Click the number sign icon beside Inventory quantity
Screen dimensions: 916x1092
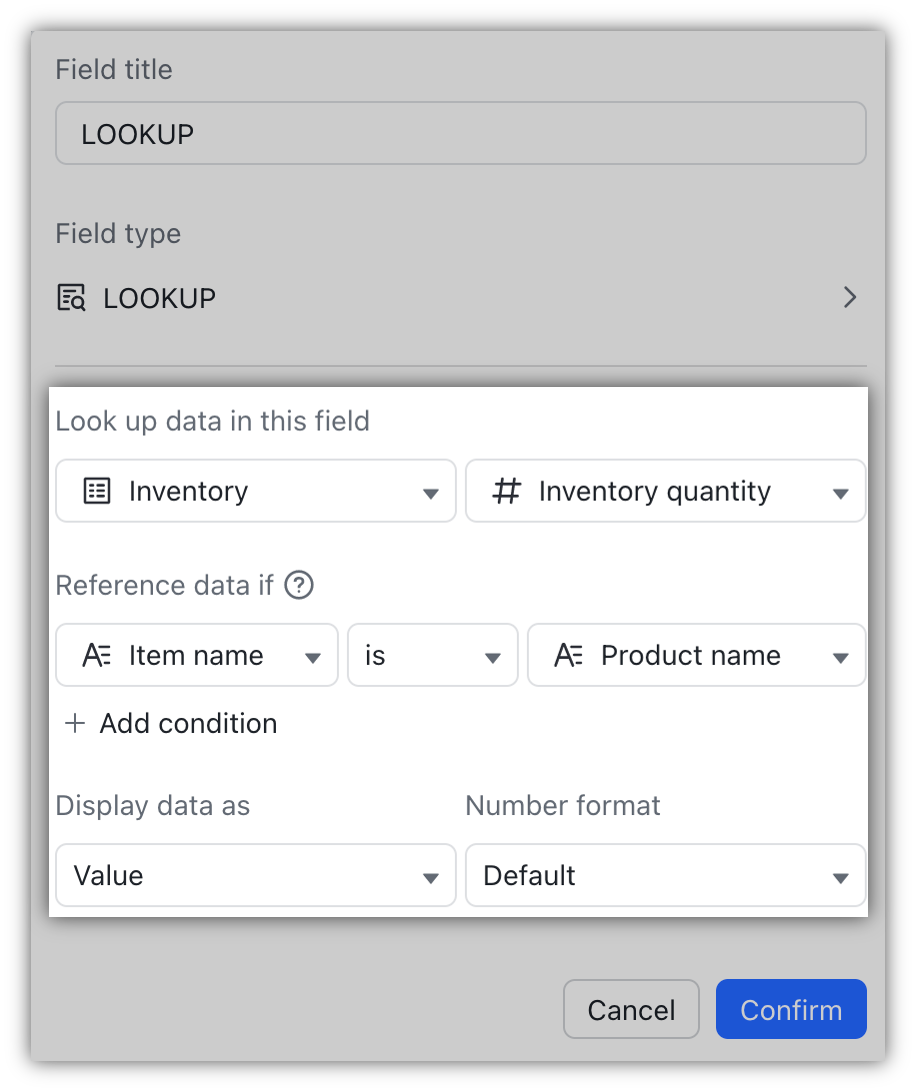[506, 491]
